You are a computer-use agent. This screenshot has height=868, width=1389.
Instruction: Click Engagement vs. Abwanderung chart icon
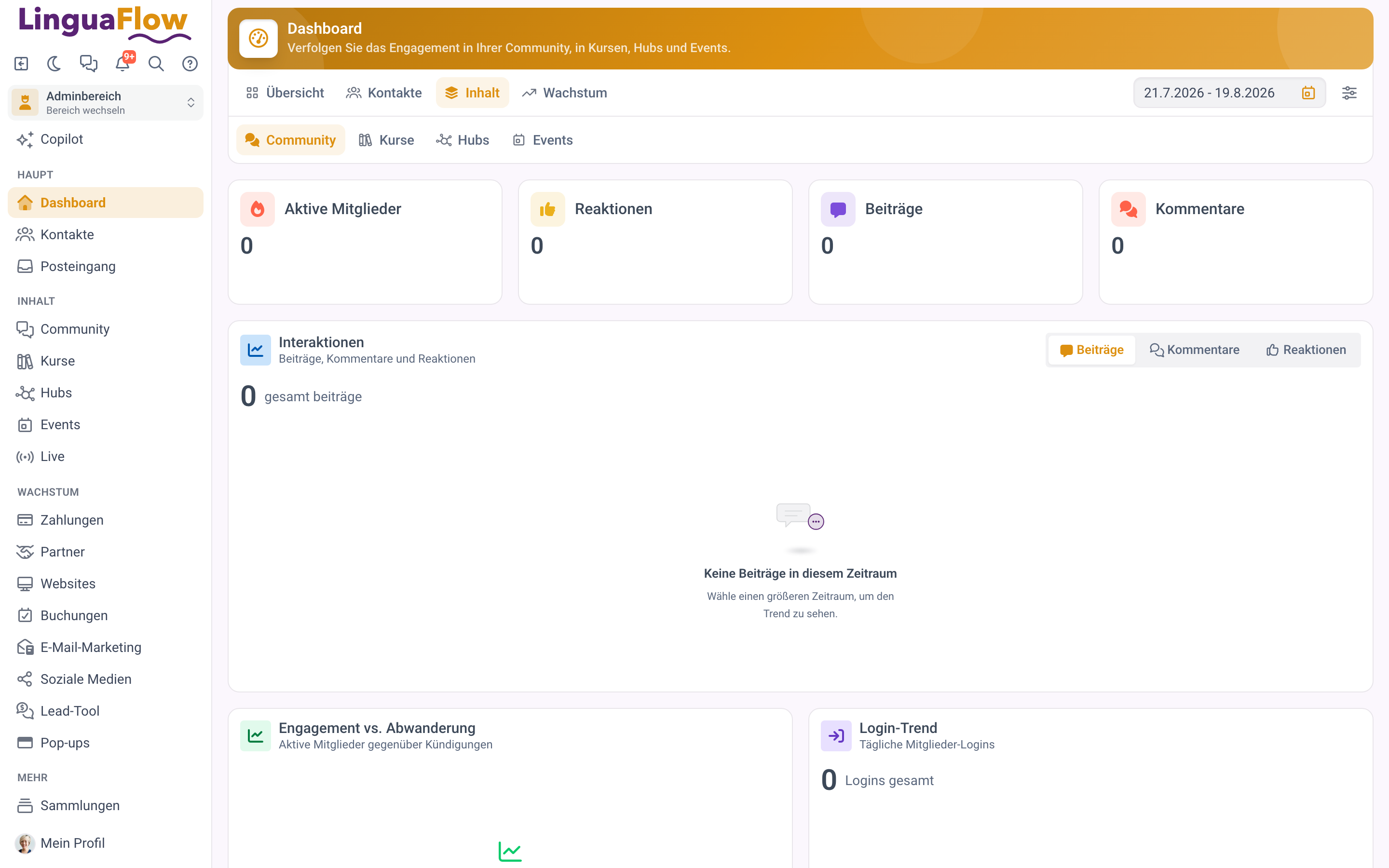(256, 736)
